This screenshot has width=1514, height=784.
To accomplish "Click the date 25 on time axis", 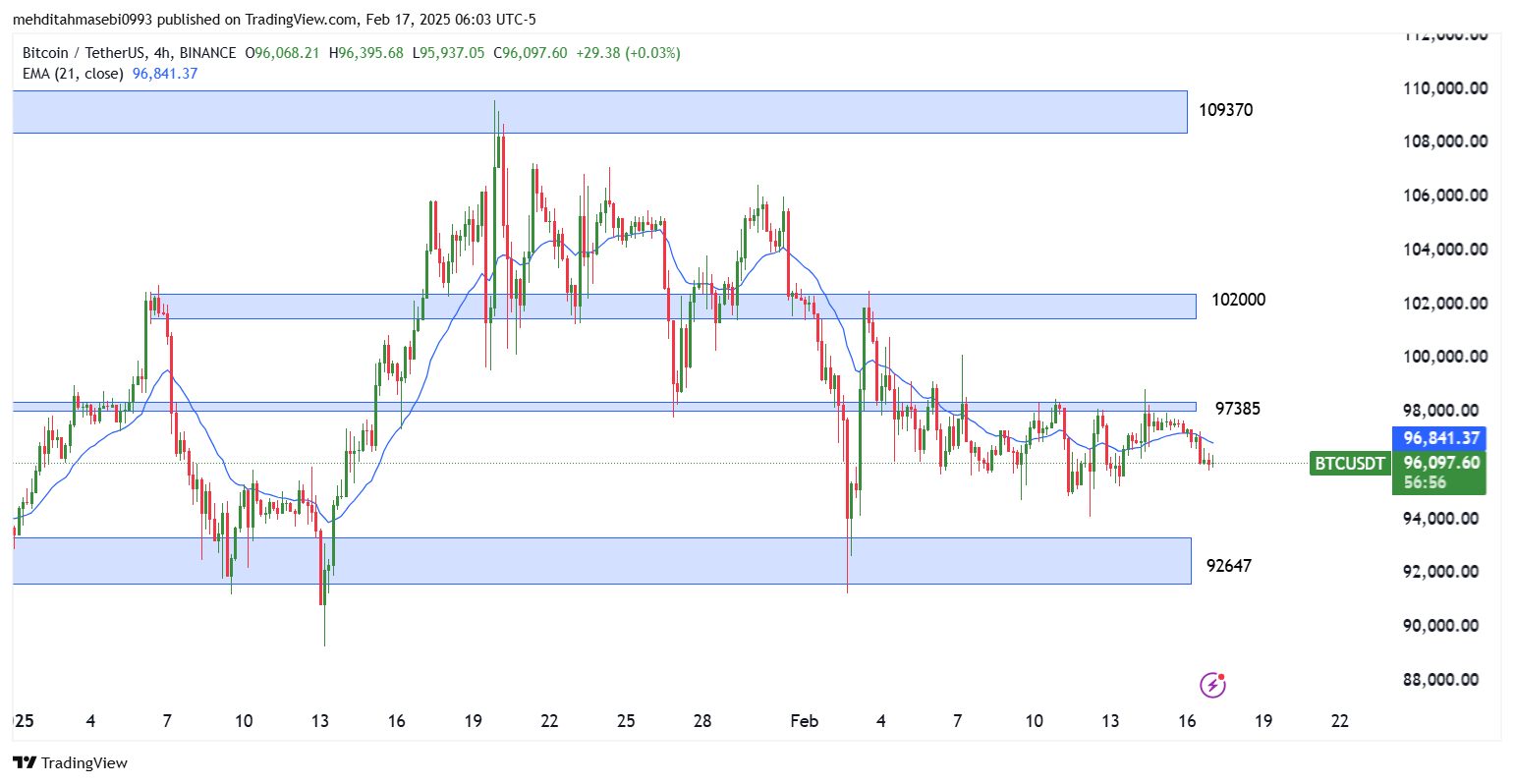I will coord(626,721).
